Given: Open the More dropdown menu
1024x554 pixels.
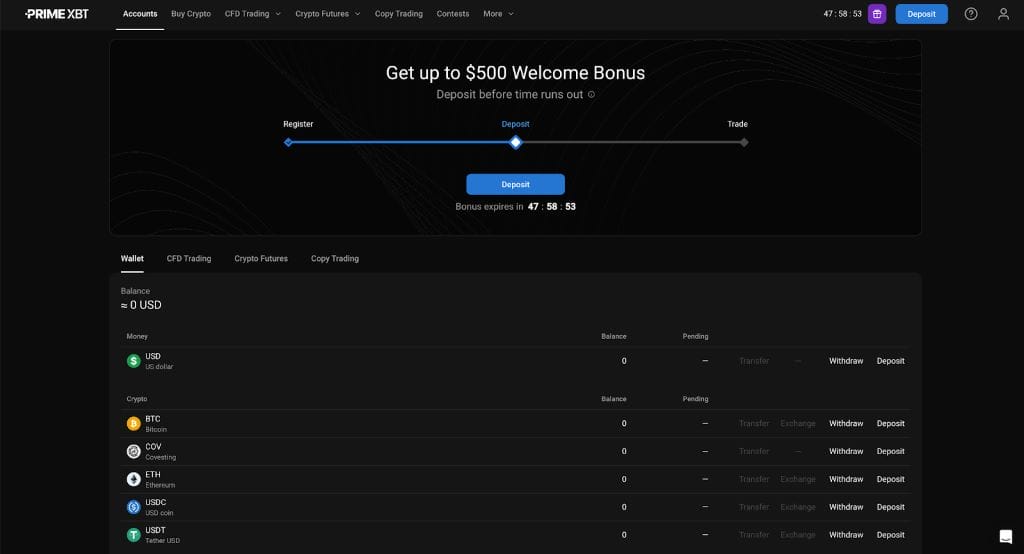Looking at the screenshot, I should 498,14.
